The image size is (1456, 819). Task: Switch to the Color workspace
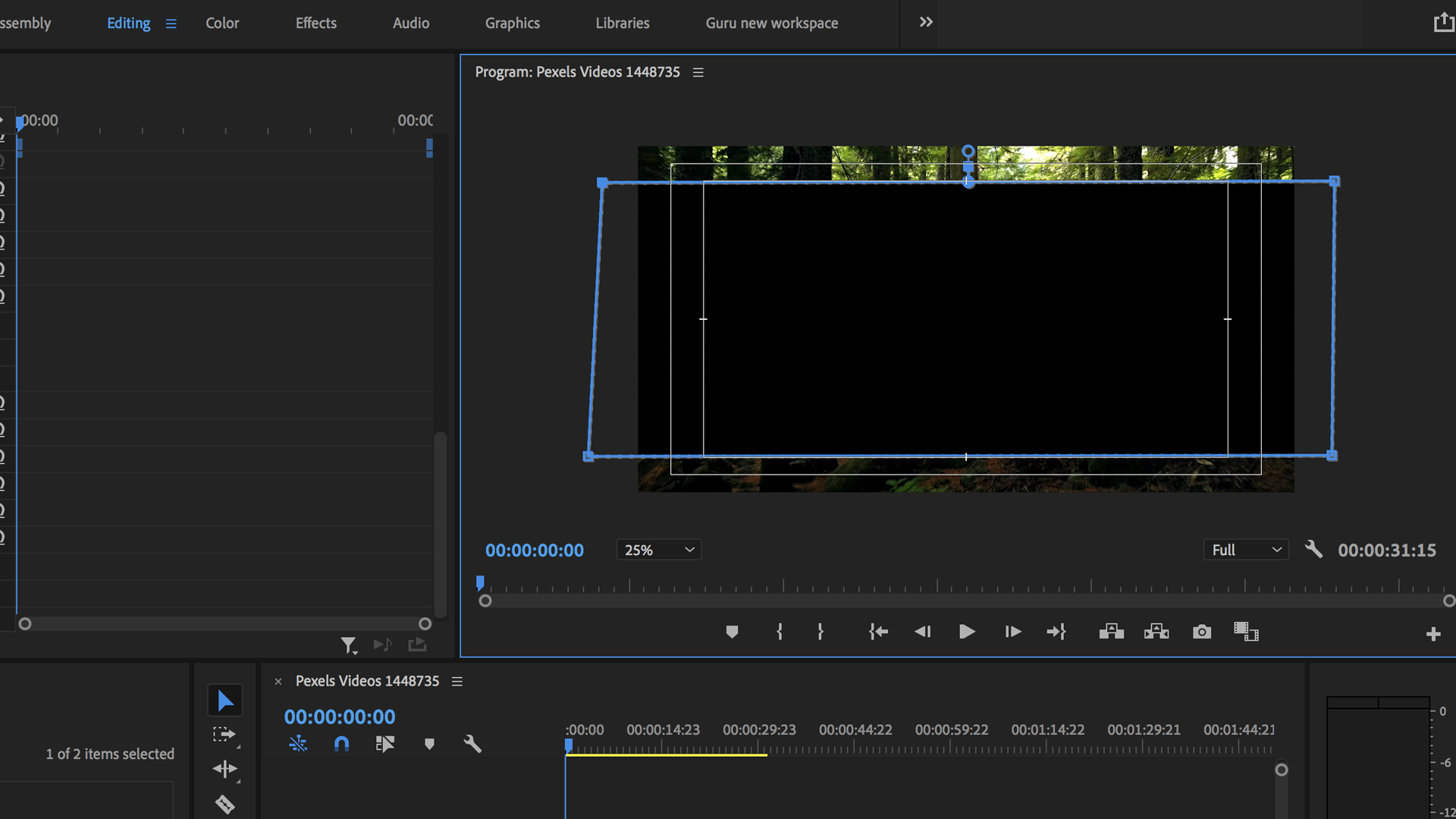[x=221, y=23]
